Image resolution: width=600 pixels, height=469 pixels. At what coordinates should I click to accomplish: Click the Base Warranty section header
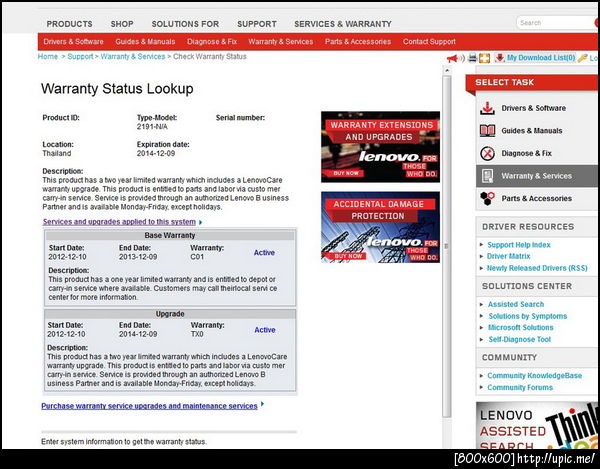[x=170, y=235]
